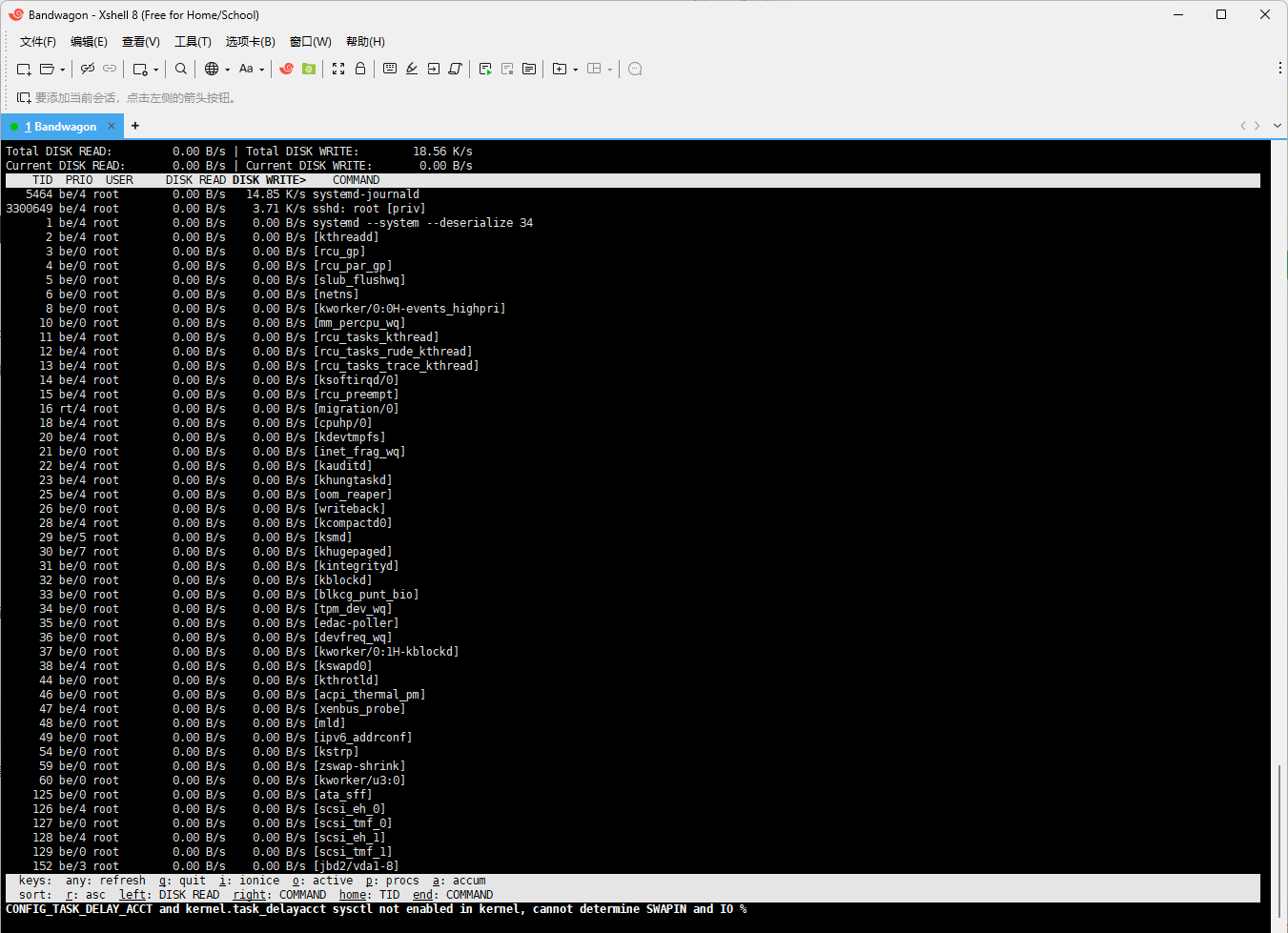Click the New Session toolbar icon
Image resolution: width=1288 pixels, height=933 pixels.
tap(24, 69)
